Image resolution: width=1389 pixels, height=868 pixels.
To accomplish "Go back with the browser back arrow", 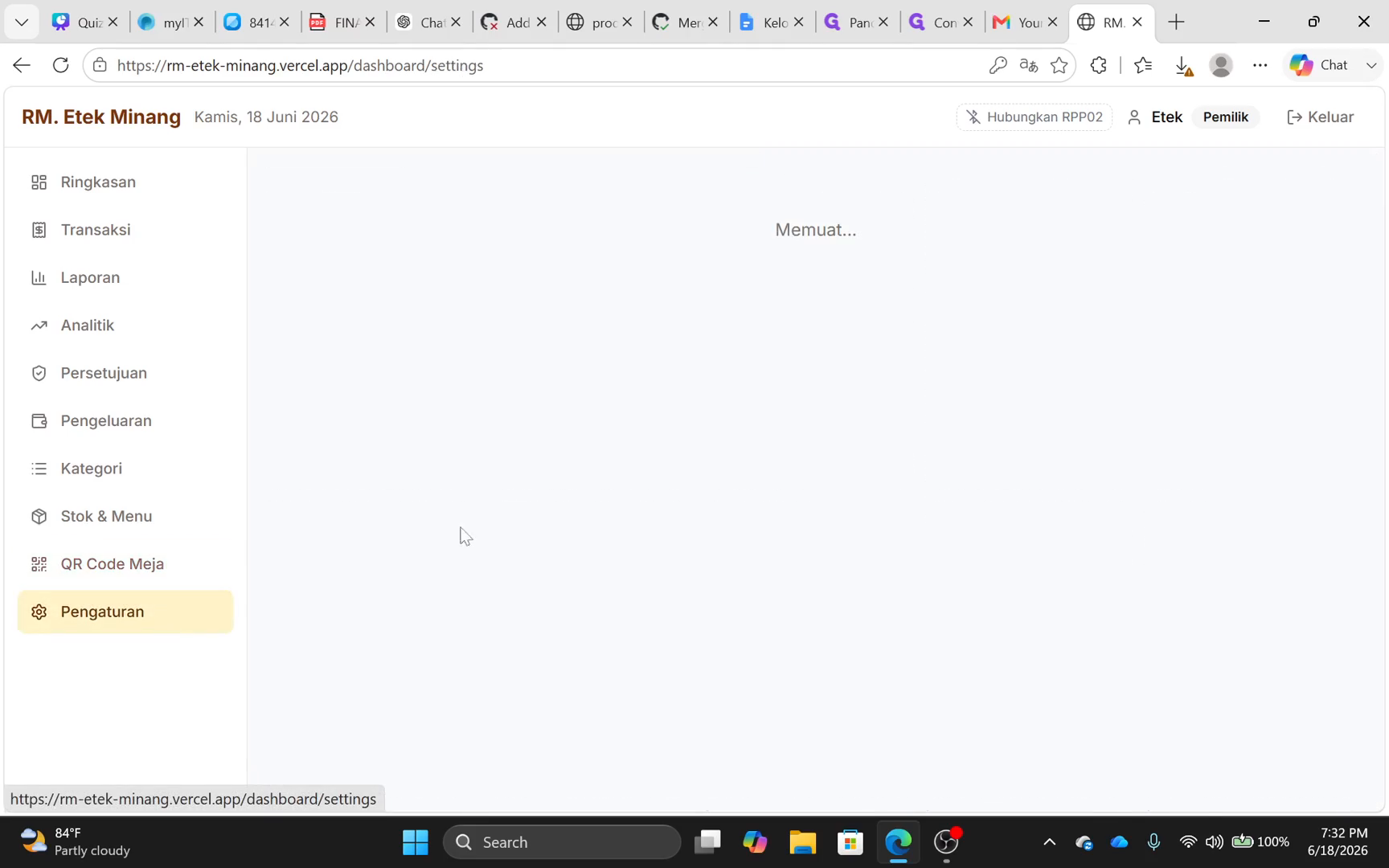I will [22, 65].
